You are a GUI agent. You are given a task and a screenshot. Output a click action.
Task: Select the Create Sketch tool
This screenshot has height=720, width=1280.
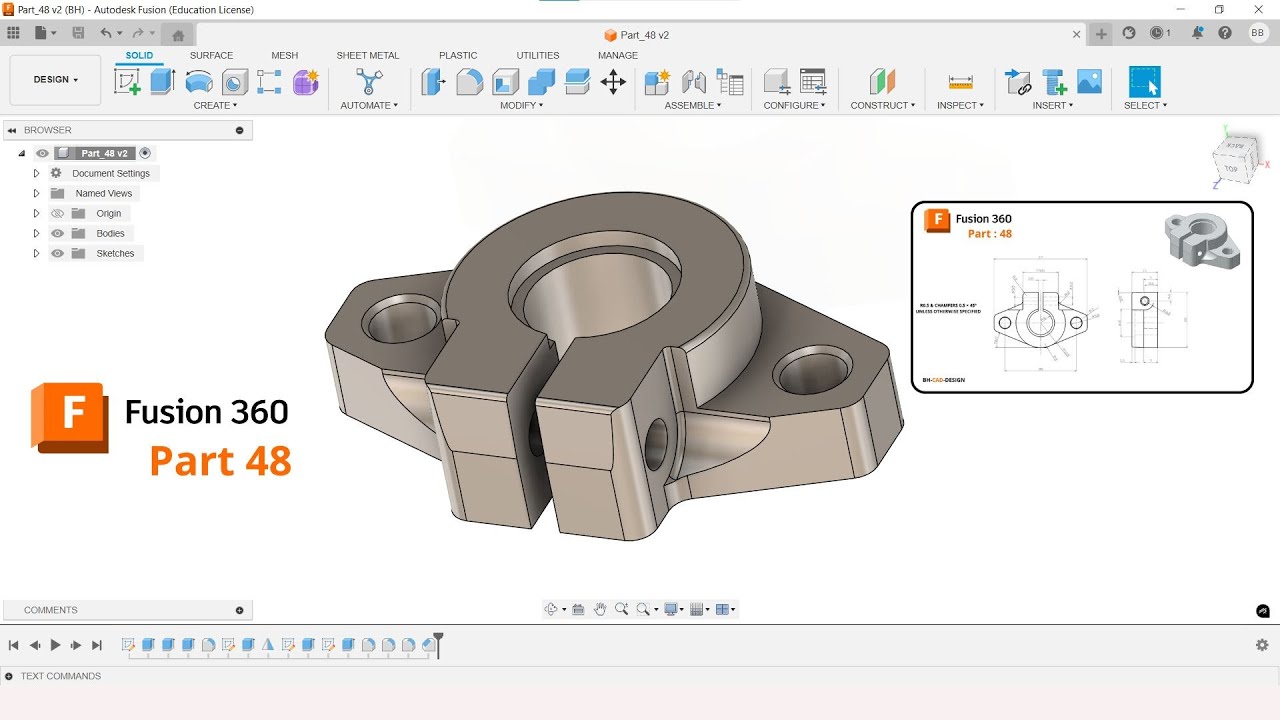(127, 82)
